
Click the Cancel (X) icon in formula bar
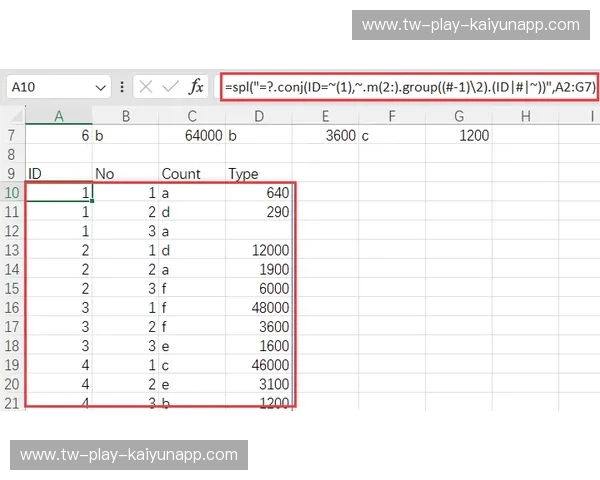pyautogui.click(x=147, y=87)
